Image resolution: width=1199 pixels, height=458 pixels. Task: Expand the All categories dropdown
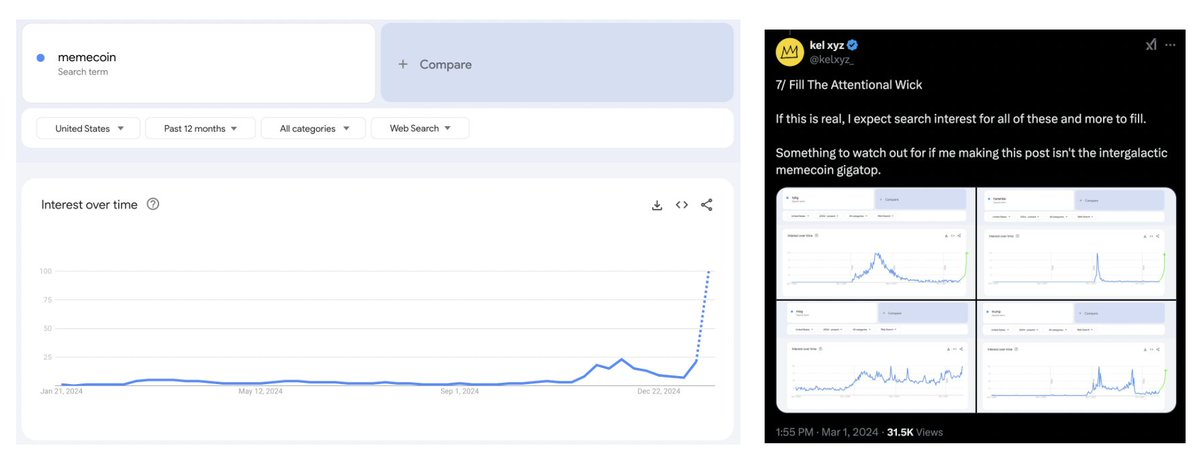coord(313,128)
